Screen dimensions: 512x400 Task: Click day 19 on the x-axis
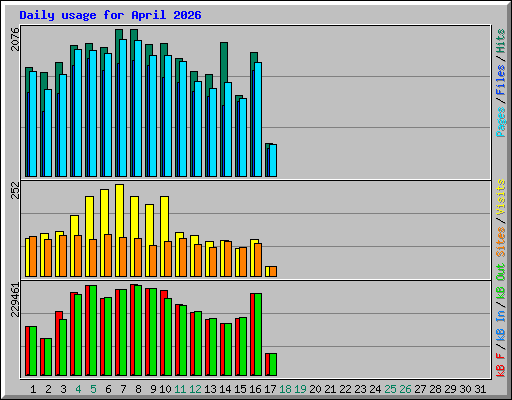(x=300, y=389)
